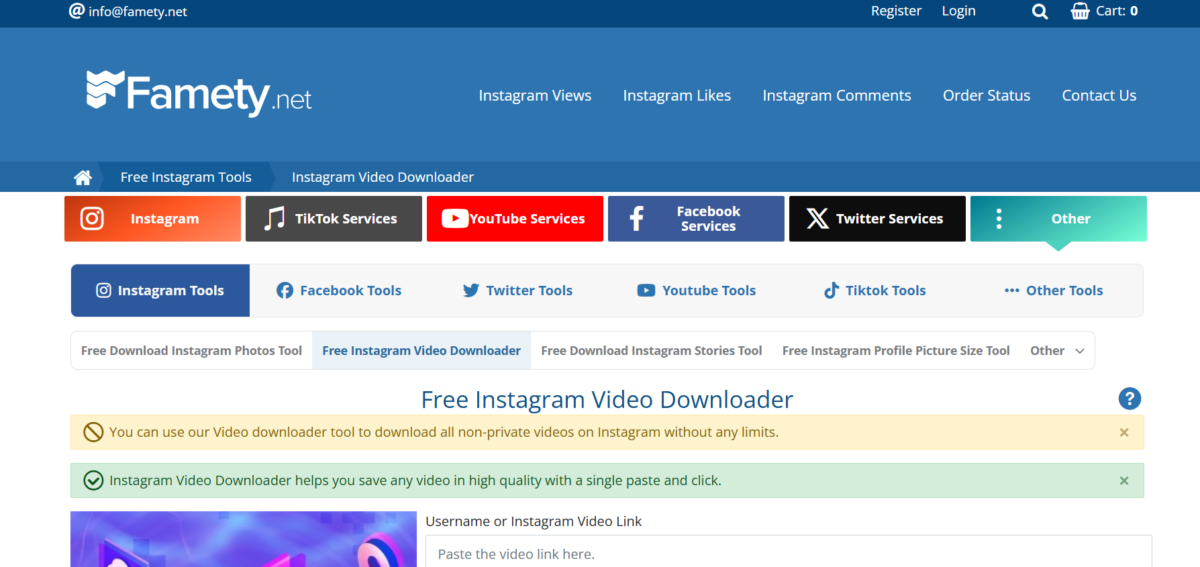Open the Instagram services button

[153, 219]
